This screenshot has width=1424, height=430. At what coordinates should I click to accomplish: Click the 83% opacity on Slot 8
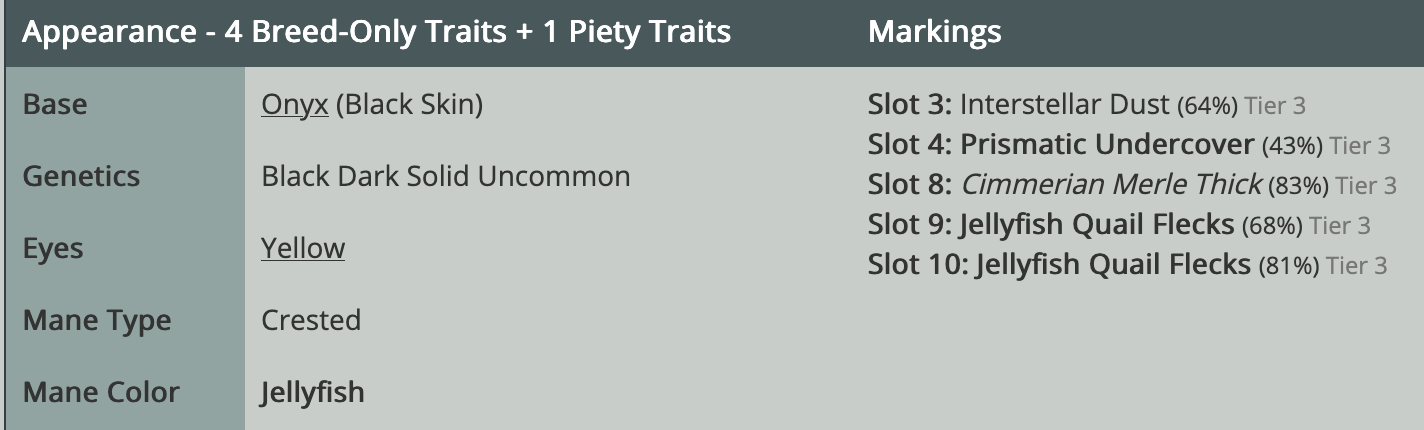1298,186
